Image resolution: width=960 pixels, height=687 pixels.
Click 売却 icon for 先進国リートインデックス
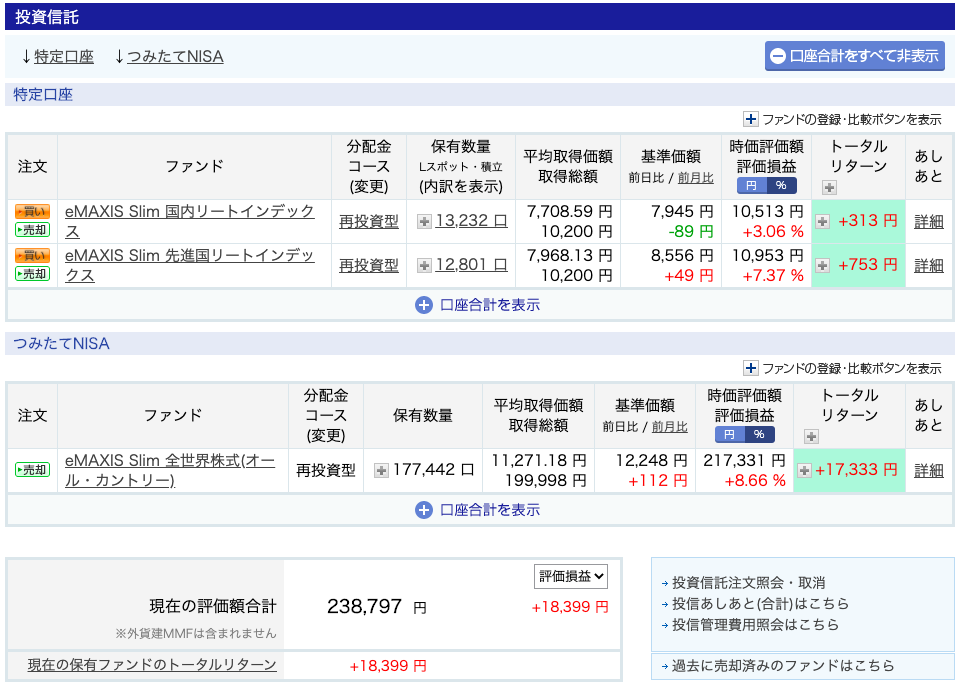coord(32,274)
